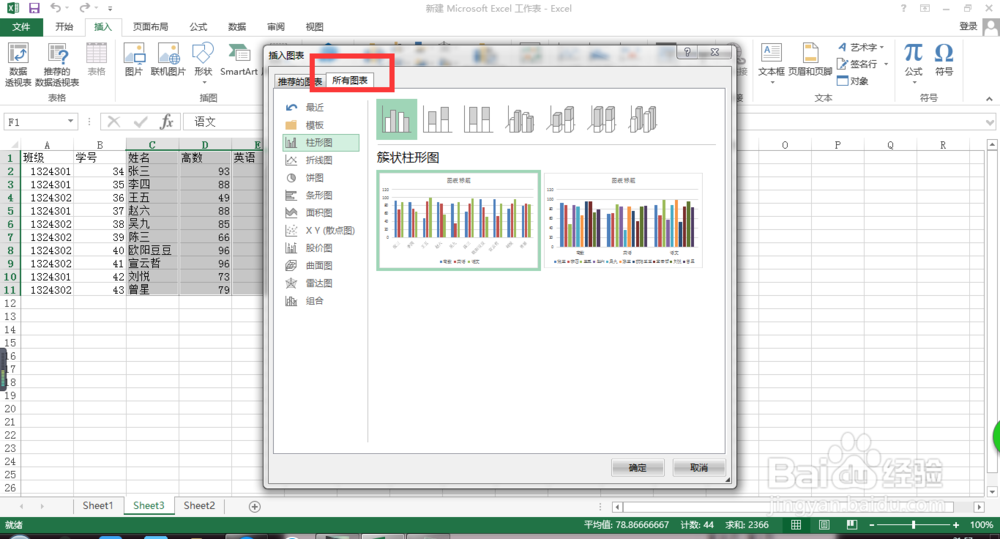Open the 审阅 Review ribbon tab
1000x539 pixels.
[276, 27]
